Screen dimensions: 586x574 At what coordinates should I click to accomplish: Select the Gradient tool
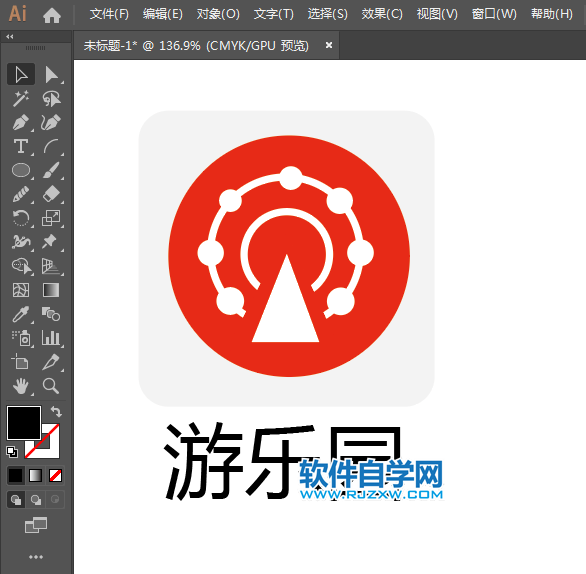[x=51, y=290]
